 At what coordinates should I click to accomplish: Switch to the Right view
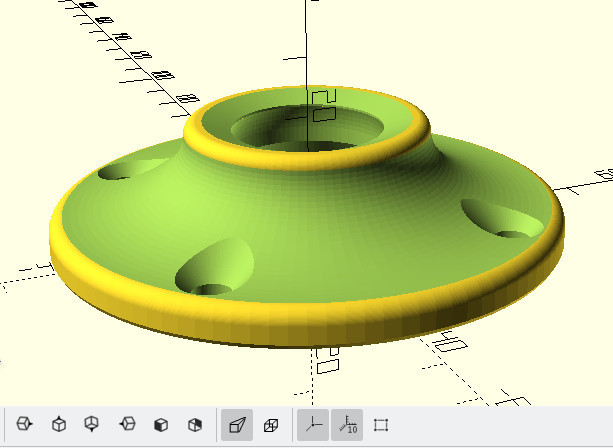pyautogui.click(x=25, y=425)
